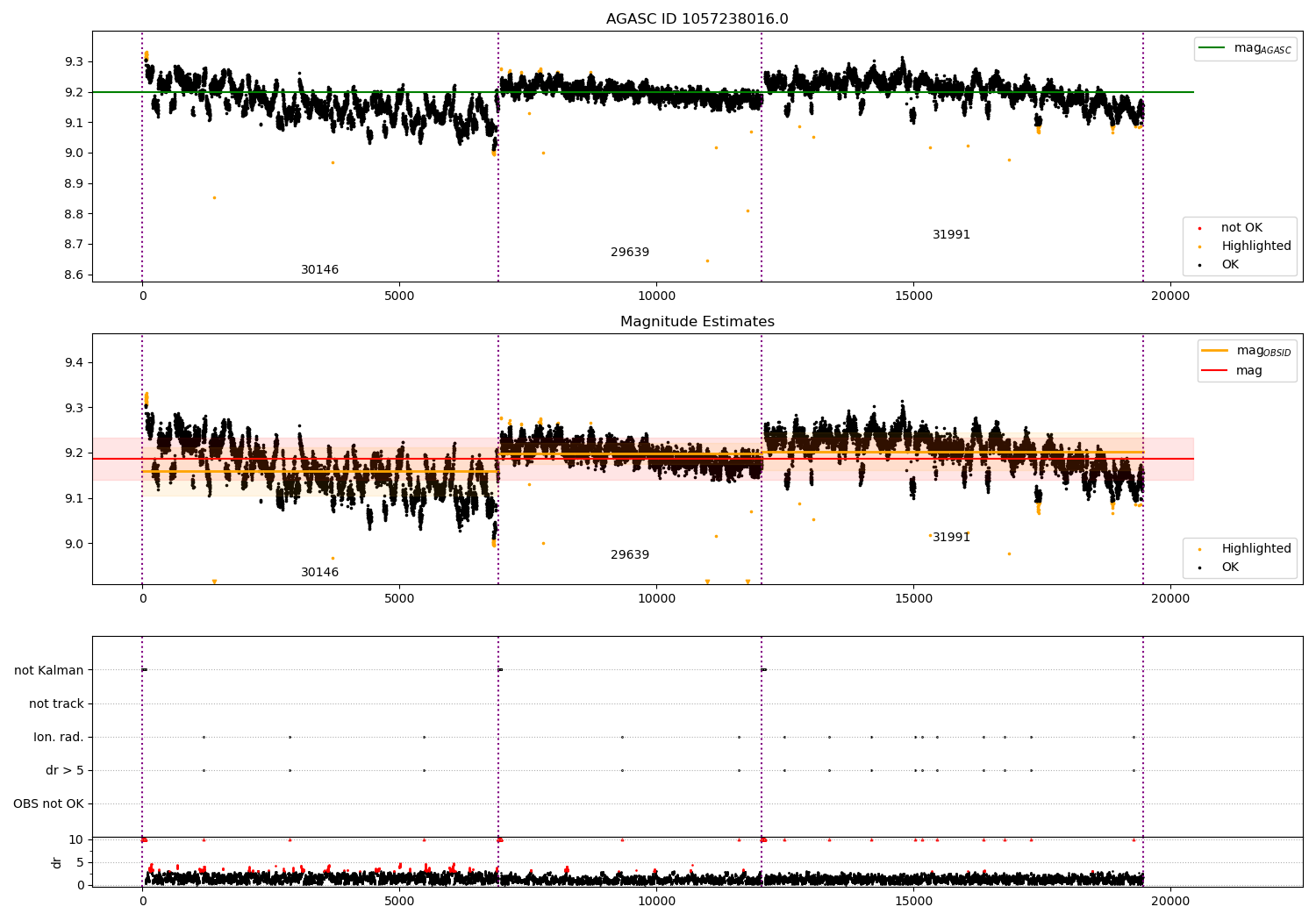Image resolution: width=1316 pixels, height=921 pixels.
Task: Click the 'Magnitude Estimates' plot title
Action: tap(697, 322)
